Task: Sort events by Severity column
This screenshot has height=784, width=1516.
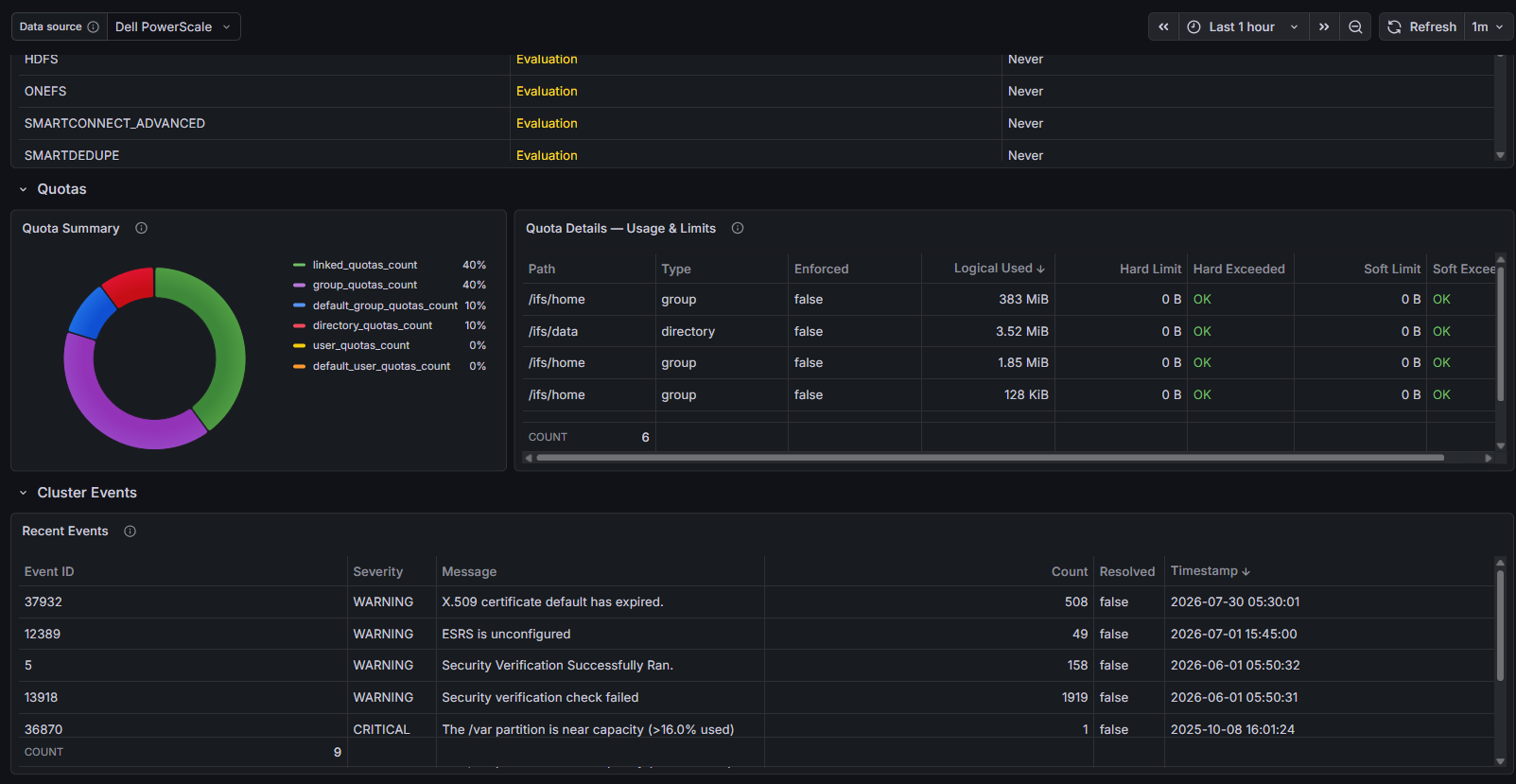Action: (x=378, y=571)
